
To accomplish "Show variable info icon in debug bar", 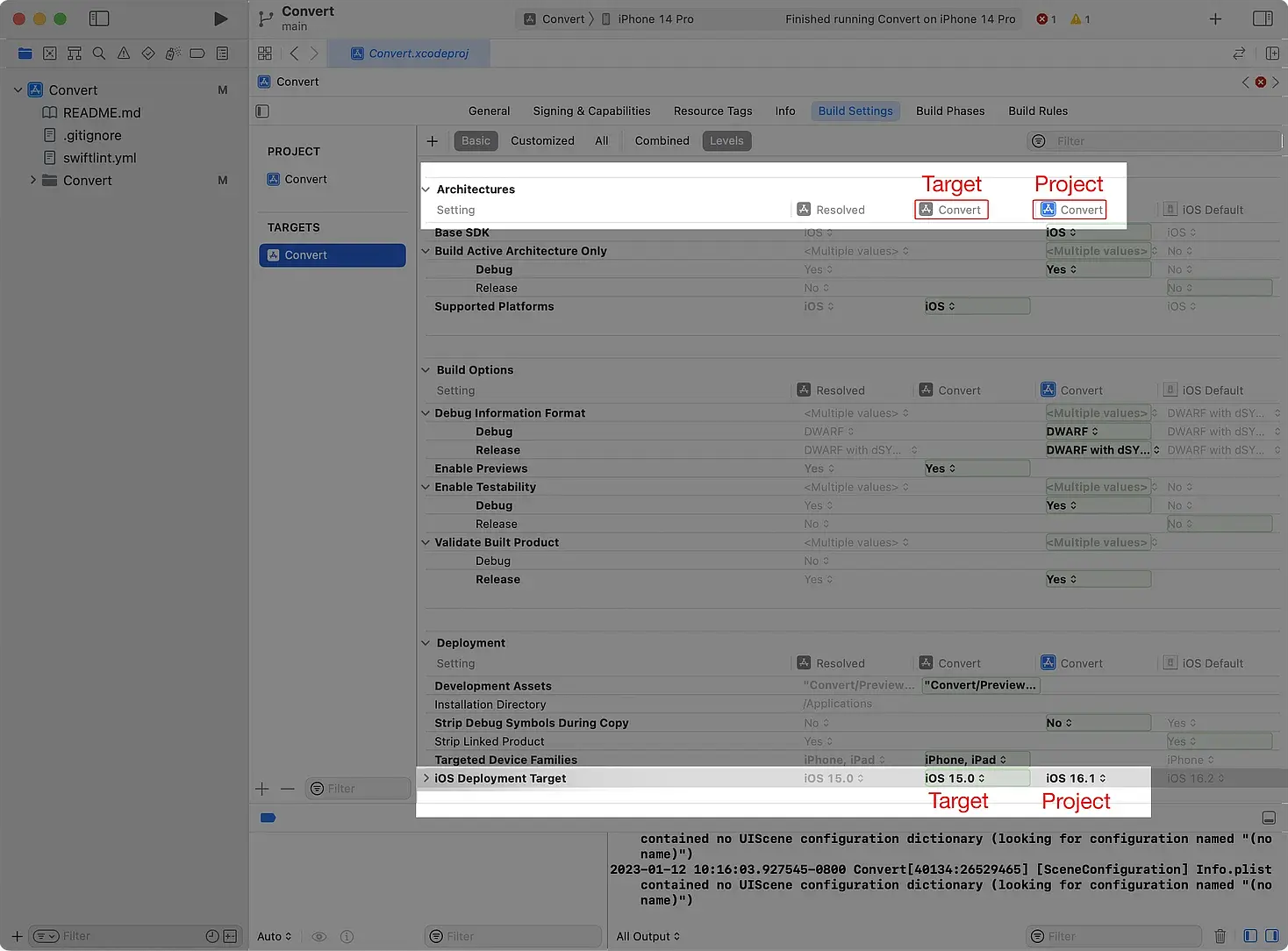I will (347, 936).
